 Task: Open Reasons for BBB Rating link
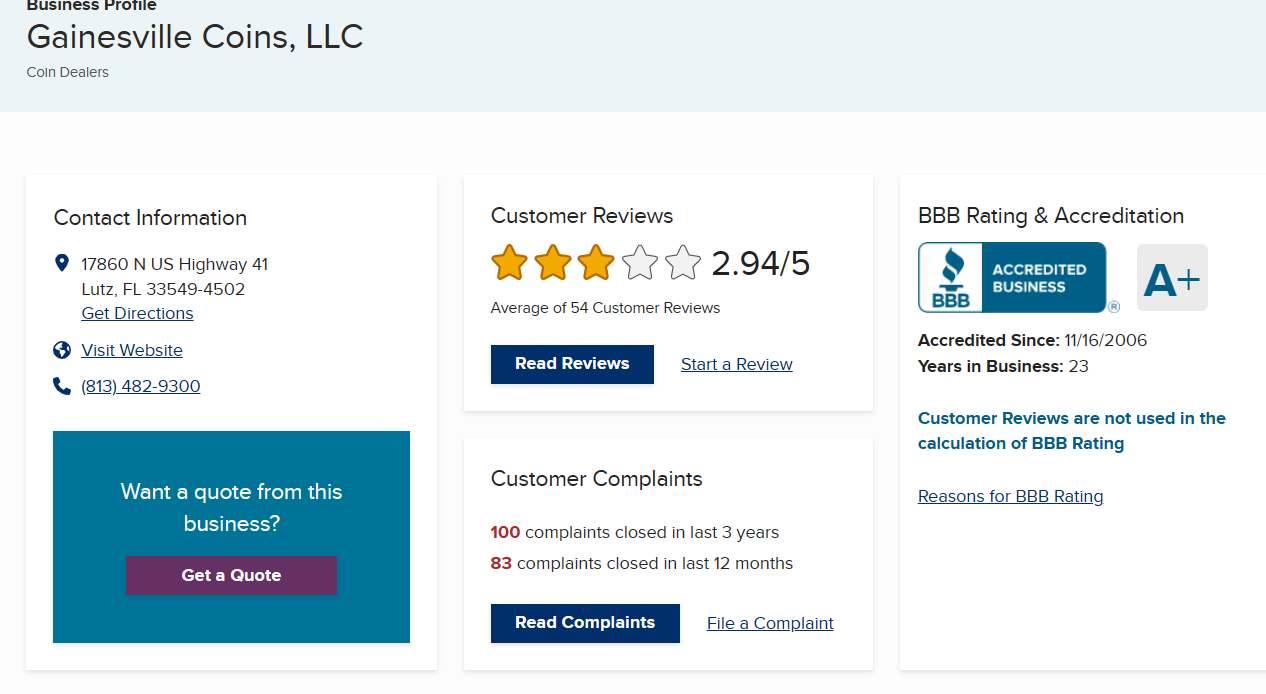pyautogui.click(x=1010, y=496)
